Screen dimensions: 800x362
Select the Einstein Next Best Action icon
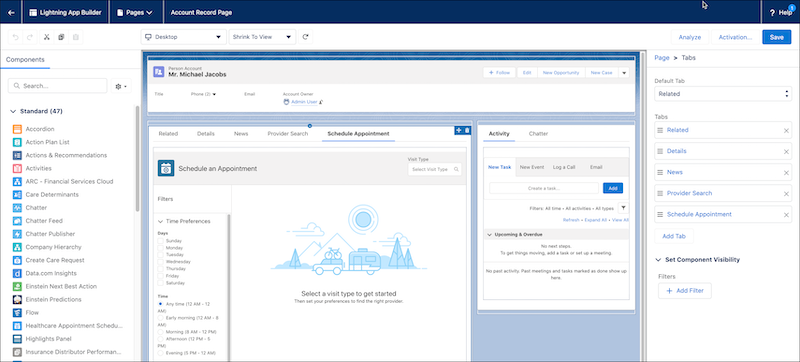click(17, 287)
